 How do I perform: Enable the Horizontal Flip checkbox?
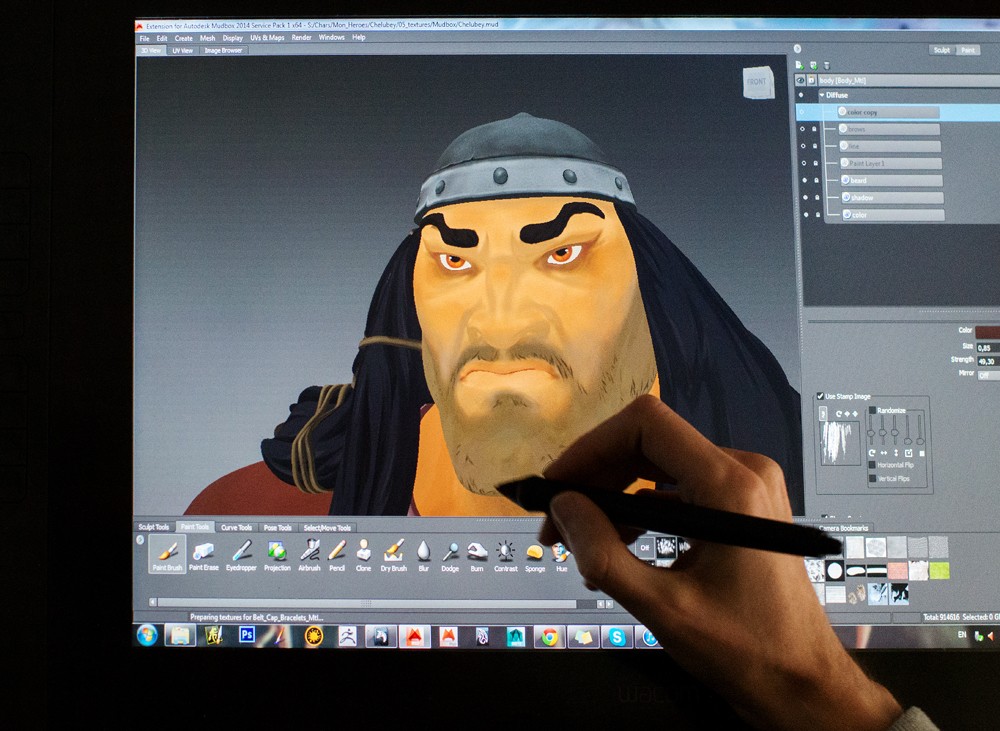pos(872,465)
